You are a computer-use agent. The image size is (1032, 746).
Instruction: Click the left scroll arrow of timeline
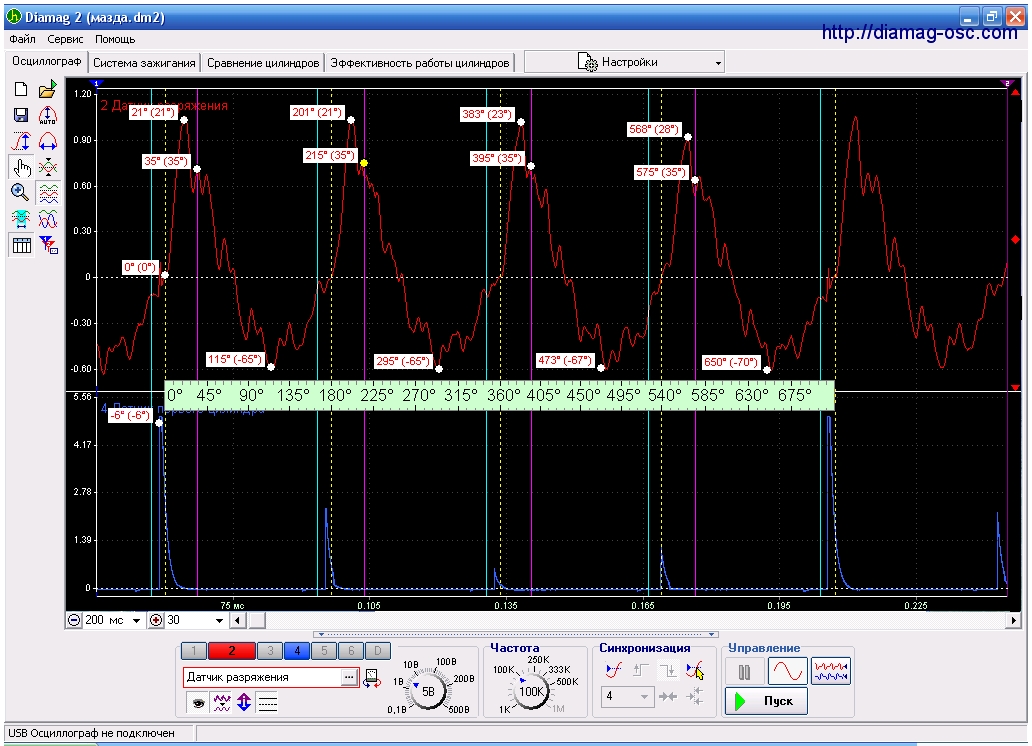238,620
